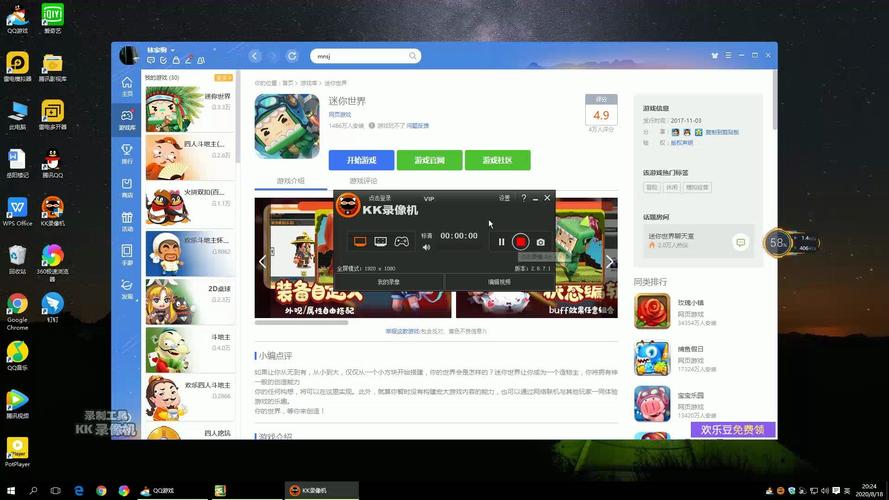The image size is (889, 500).
Task: Click the speaker volume icon in KK recorder
Action: point(426,247)
